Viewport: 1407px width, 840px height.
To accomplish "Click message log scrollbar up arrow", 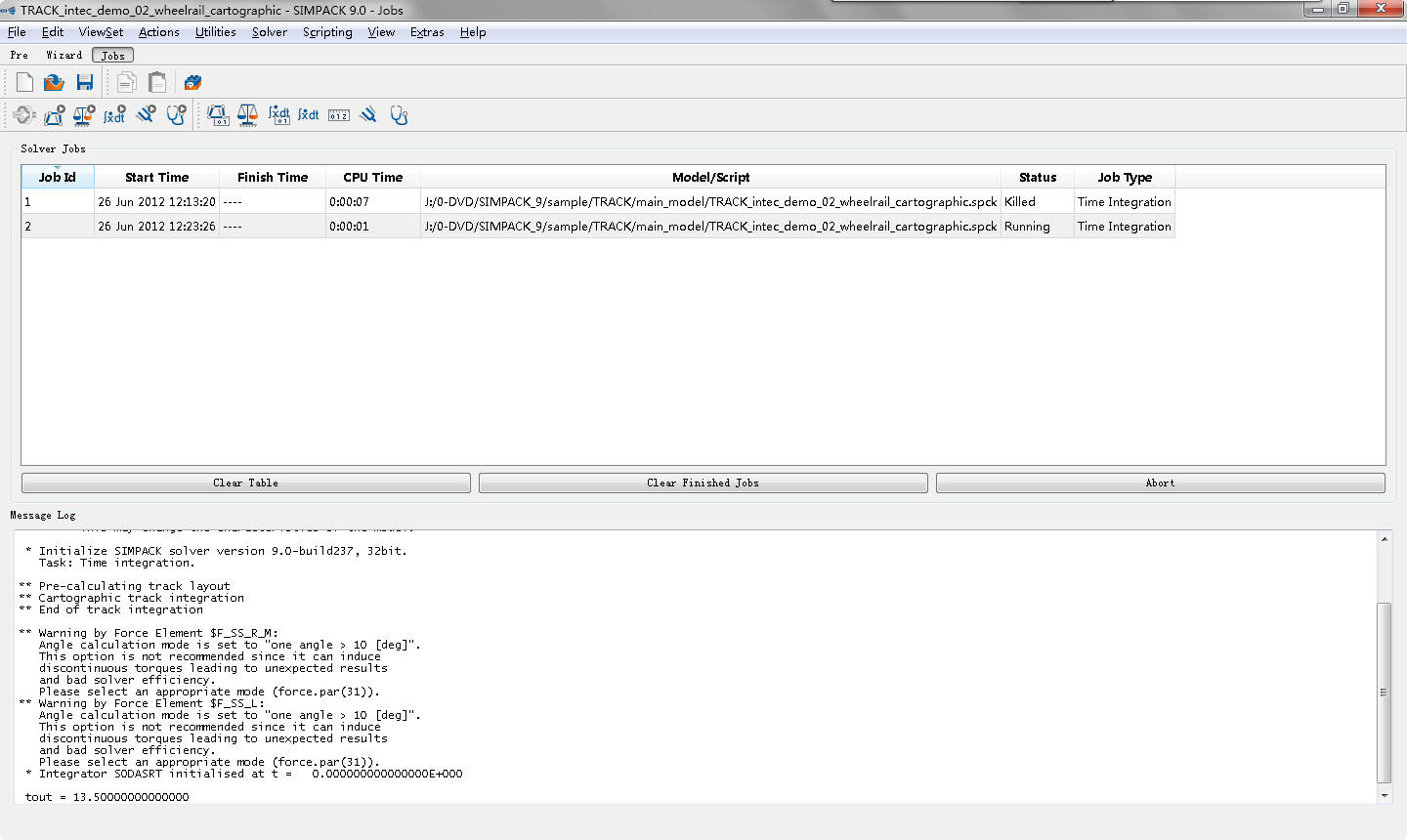I will click(x=1384, y=539).
